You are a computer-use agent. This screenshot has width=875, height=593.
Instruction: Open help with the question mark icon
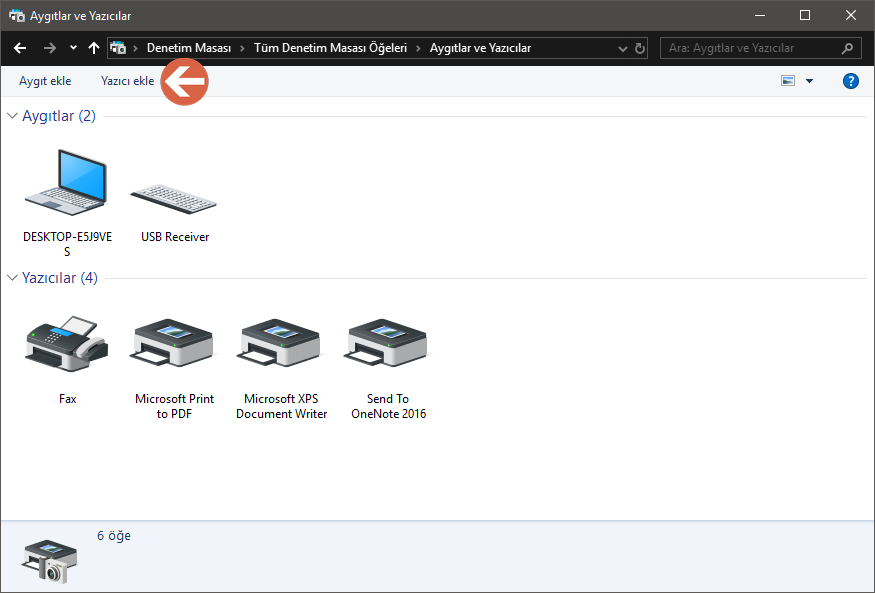tap(850, 81)
